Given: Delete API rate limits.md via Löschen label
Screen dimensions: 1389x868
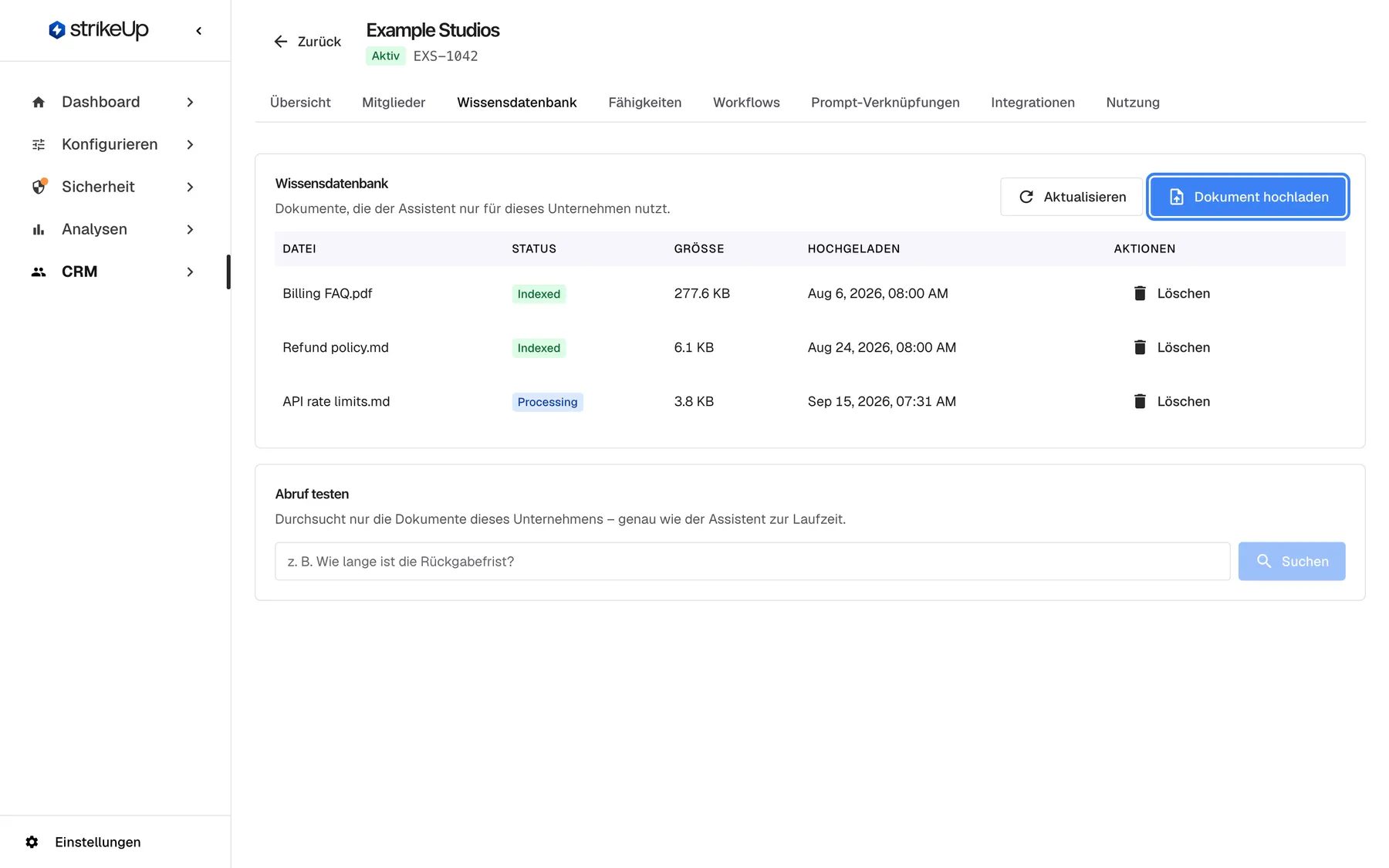Looking at the screenshot, I should tap(1184, 402).
